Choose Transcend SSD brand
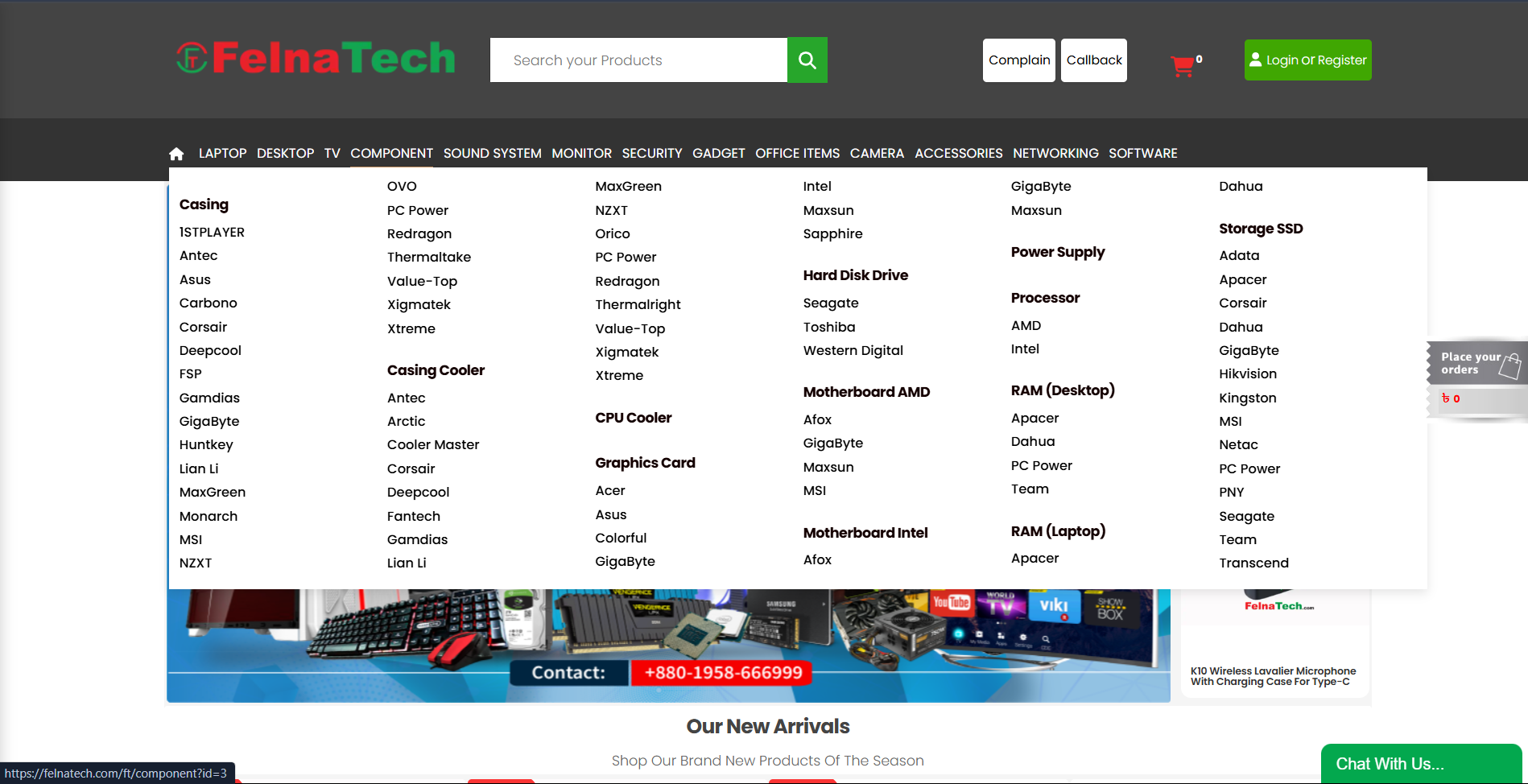 1253,563
